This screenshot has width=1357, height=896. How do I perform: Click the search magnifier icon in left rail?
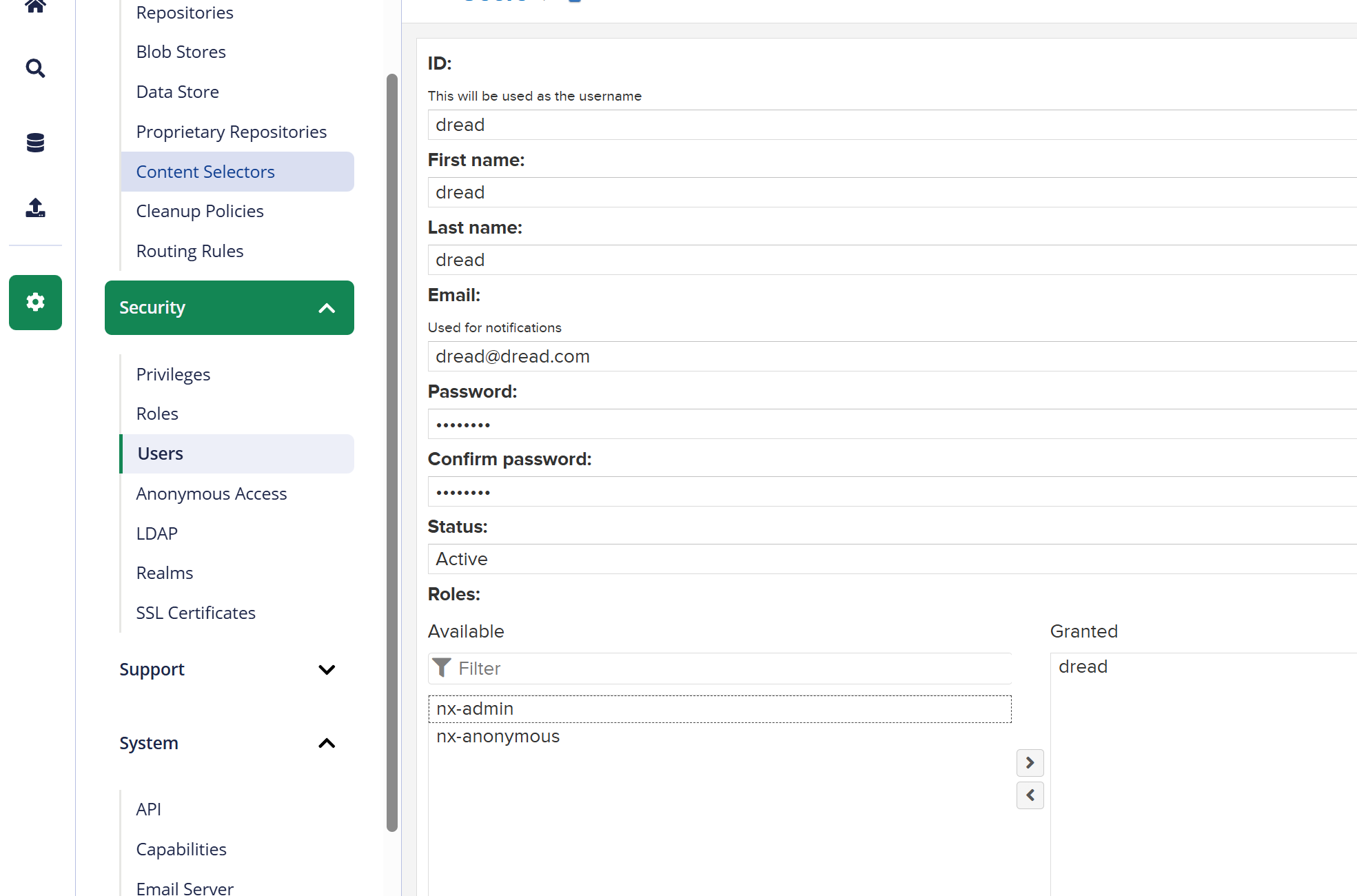(35, 68)
